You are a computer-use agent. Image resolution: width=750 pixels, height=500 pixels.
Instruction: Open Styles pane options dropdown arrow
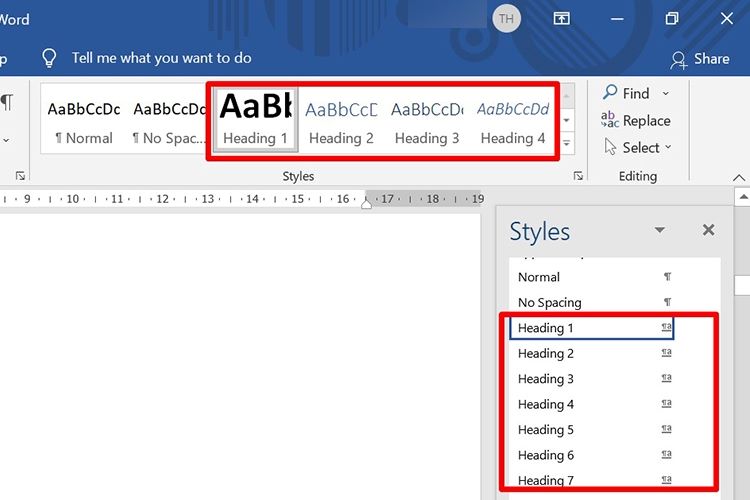click(x=660, y=230)
